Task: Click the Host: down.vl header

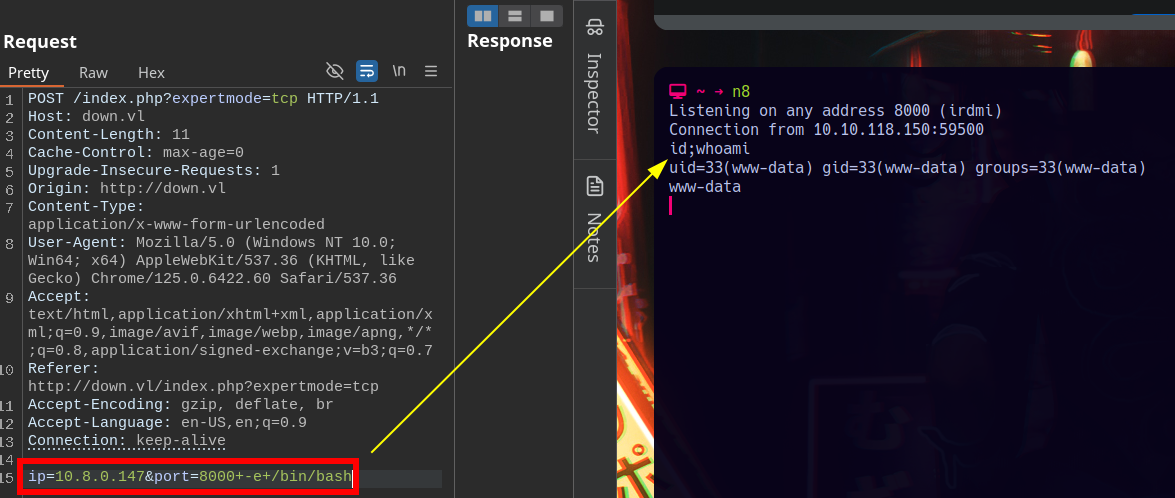Action: pyautogui.click(x=86, y=117)
